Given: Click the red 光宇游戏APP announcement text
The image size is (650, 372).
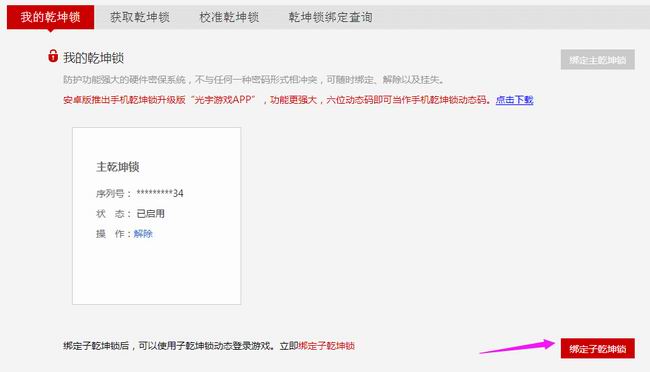Looking at the screenshot, I should tap(276, 100).
